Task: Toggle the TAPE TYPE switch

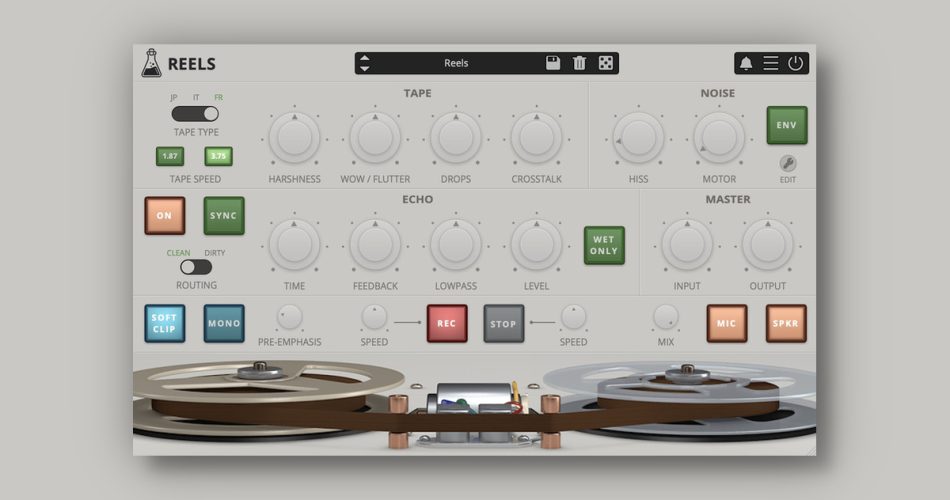Action: pyautogui.click(x=195, y=114)
